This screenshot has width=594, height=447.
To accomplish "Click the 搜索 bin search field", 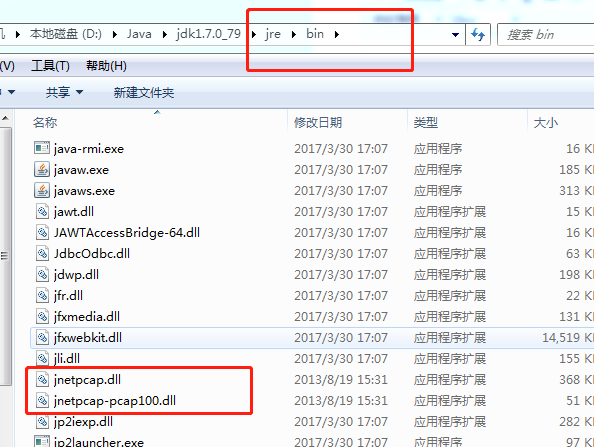I will (546, 35).
